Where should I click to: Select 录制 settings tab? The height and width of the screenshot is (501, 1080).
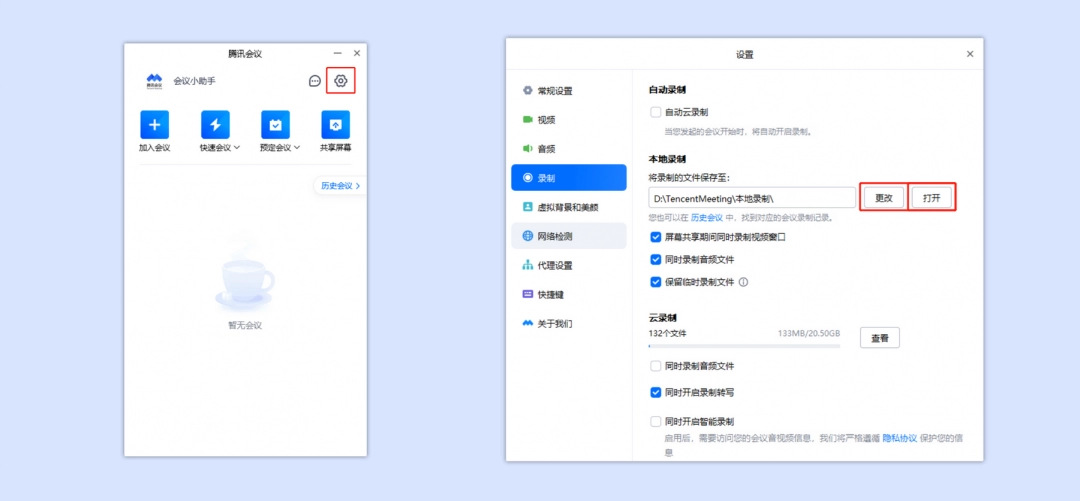coord(569,178)
